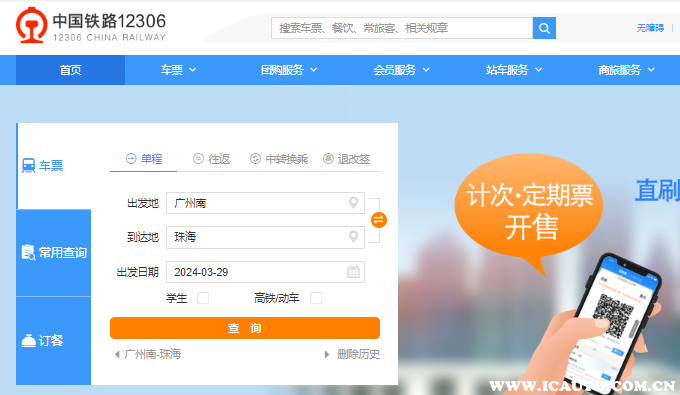Click the blue search magnifier button

(544, 28)
